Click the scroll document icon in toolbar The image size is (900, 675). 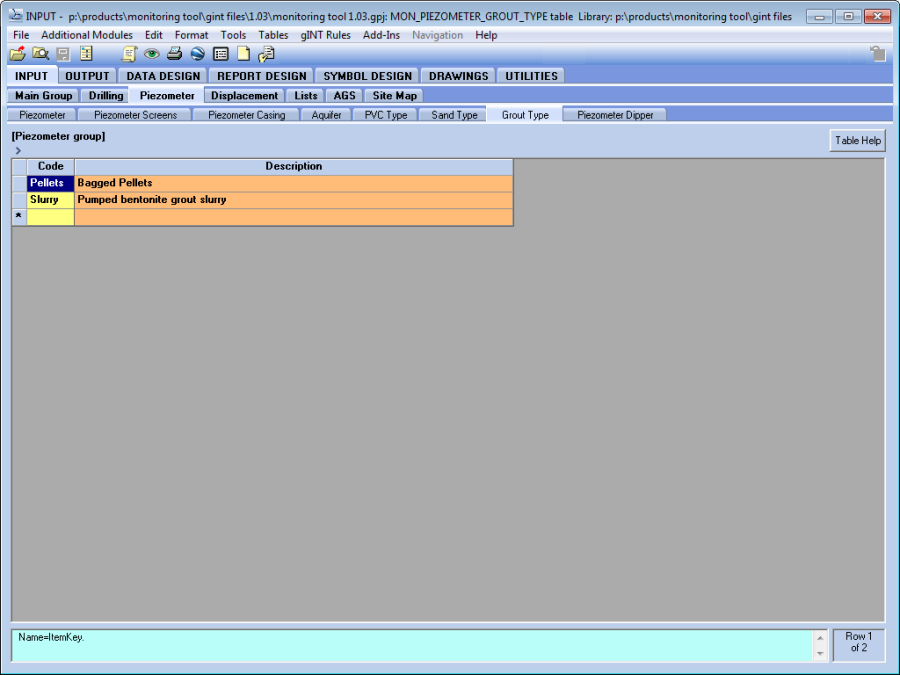click(129, 54)
